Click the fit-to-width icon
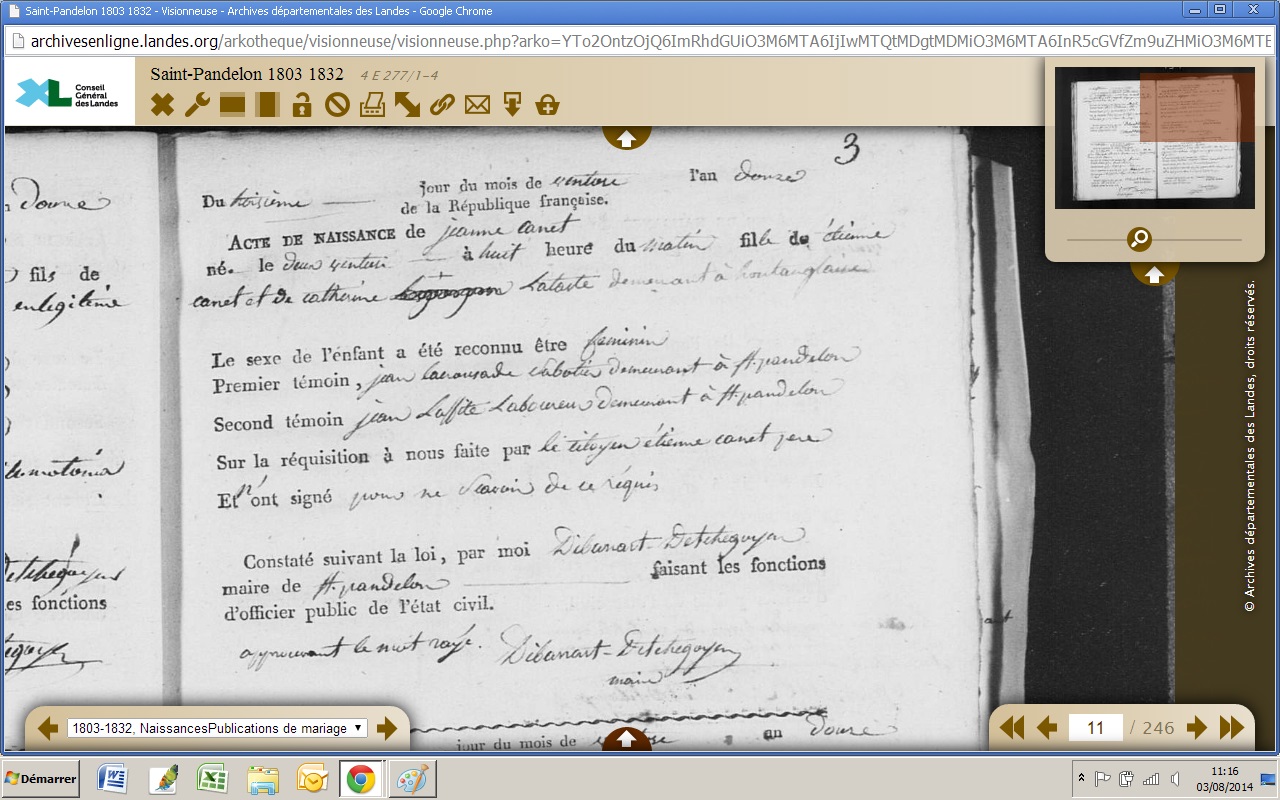 pyautogui.click(x=232, y=104)
